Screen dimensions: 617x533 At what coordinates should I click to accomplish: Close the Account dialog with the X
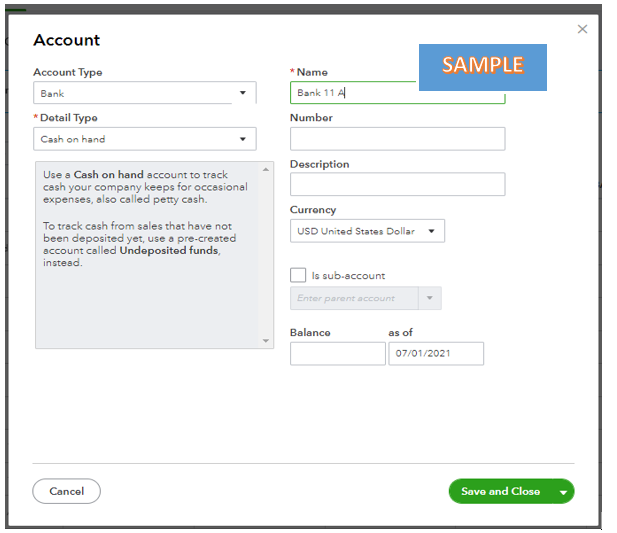(583, 30)
